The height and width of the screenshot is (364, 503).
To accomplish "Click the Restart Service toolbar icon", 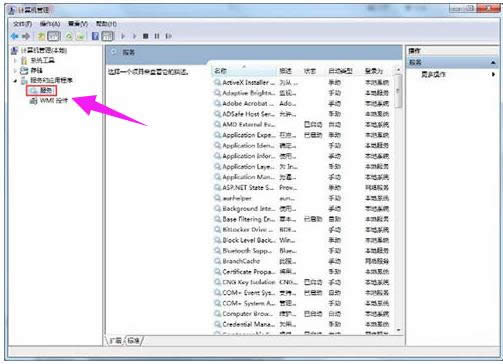I will coord(169,36).
